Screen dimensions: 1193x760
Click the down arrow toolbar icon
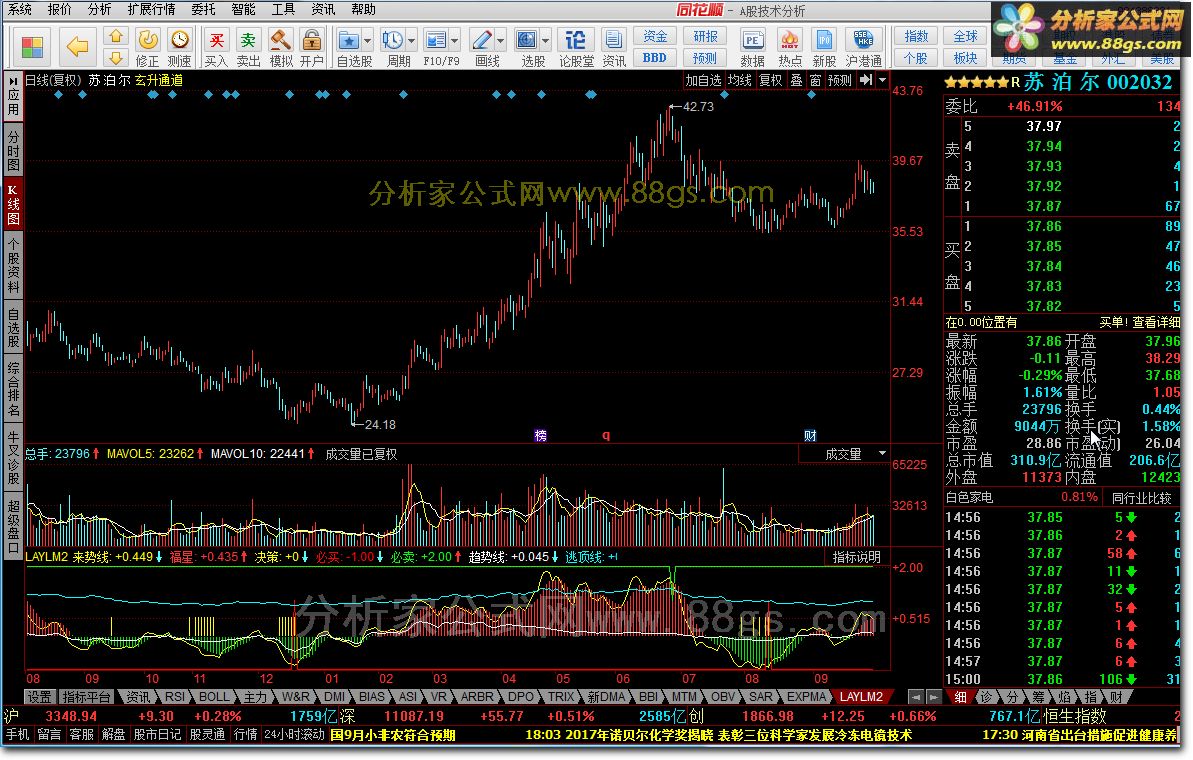click(116, 58)
